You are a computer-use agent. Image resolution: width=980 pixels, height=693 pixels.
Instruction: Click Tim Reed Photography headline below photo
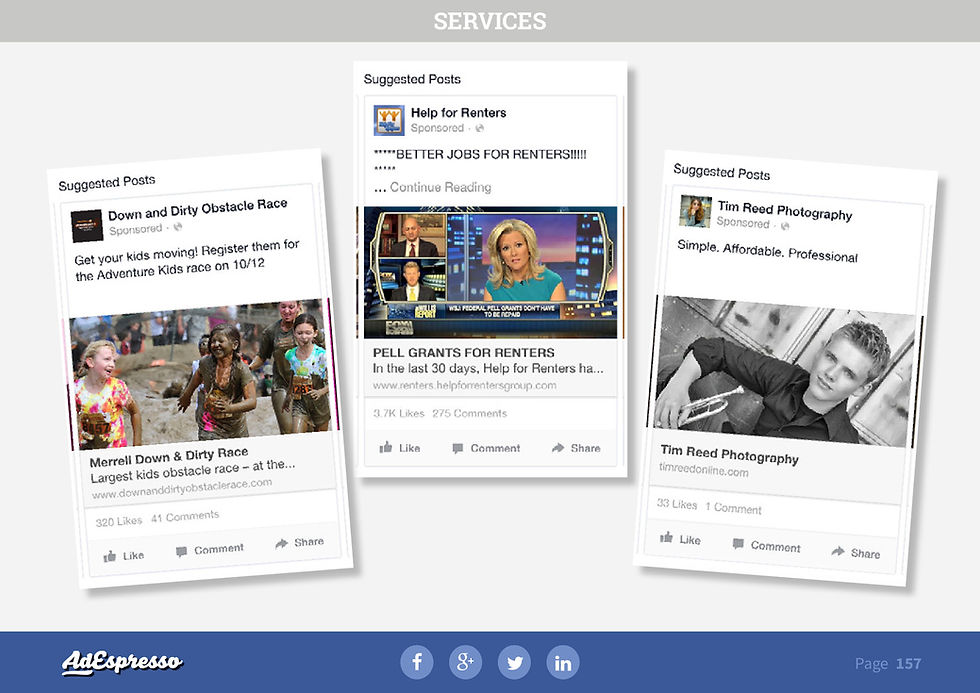(729, 454)
